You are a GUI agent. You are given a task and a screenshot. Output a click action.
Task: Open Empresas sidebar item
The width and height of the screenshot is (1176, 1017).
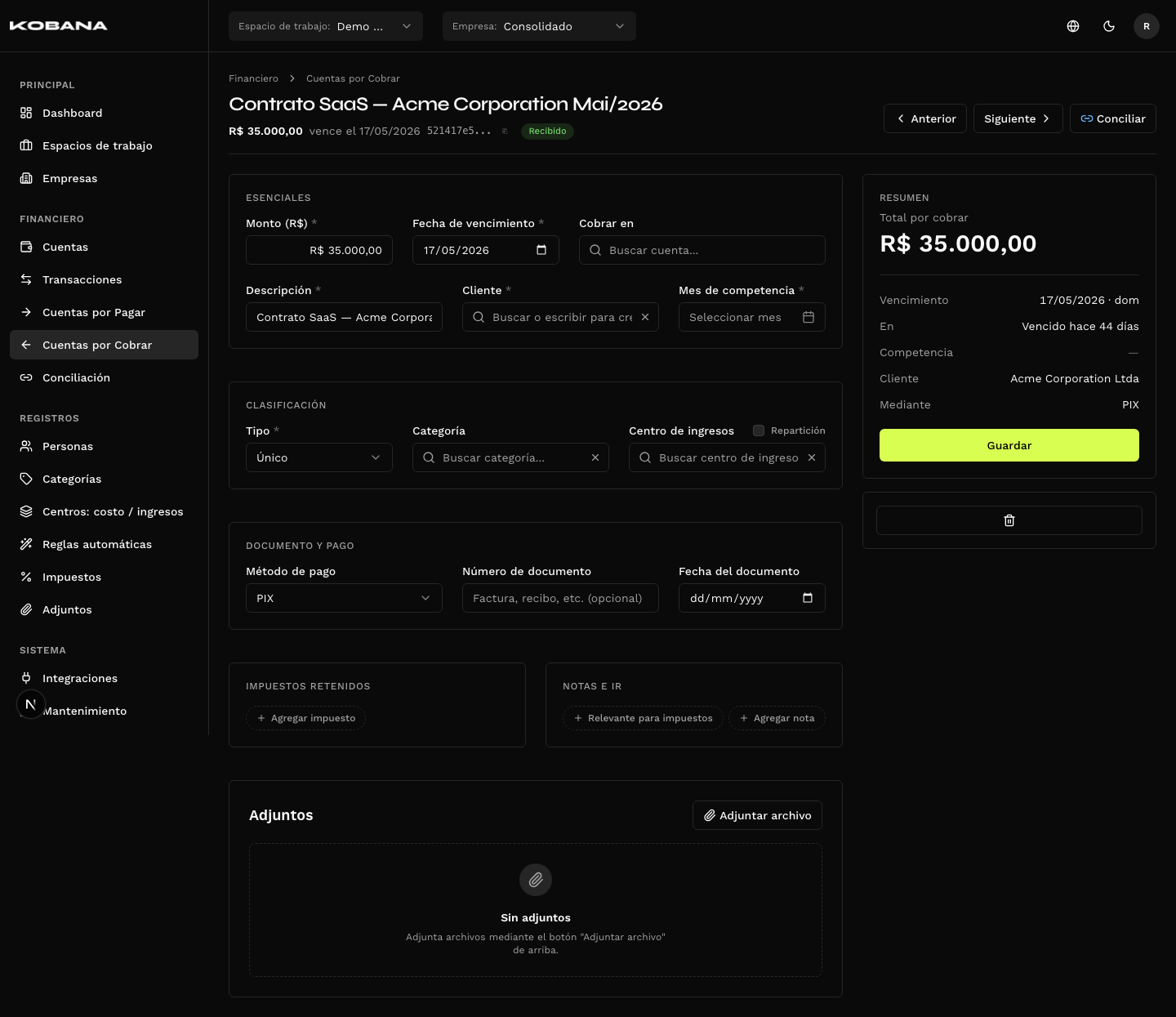pyautogui.click(x=104, y=178)
